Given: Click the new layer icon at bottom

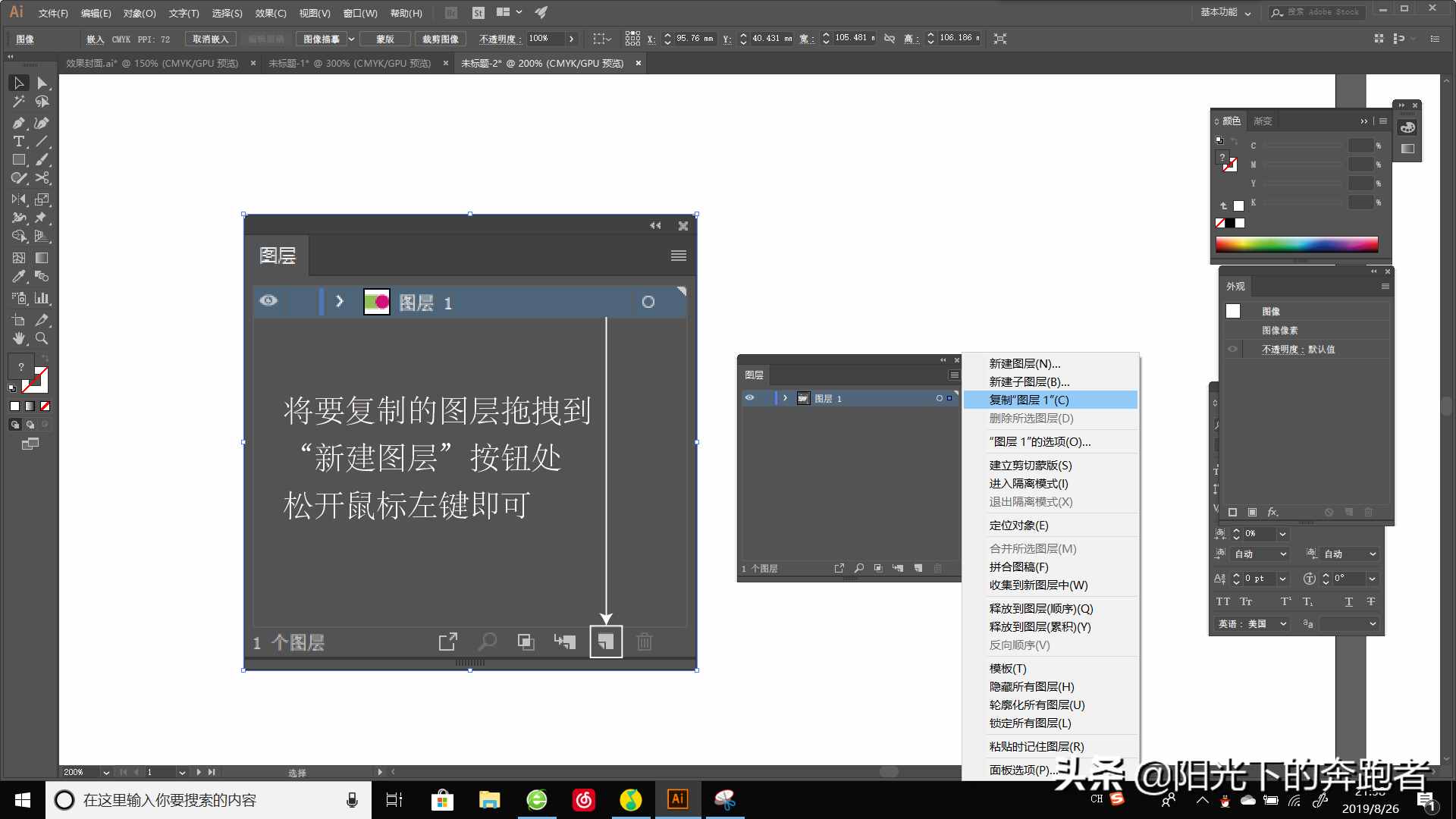Looking at the screenshot, I should (x=606, y=641).
